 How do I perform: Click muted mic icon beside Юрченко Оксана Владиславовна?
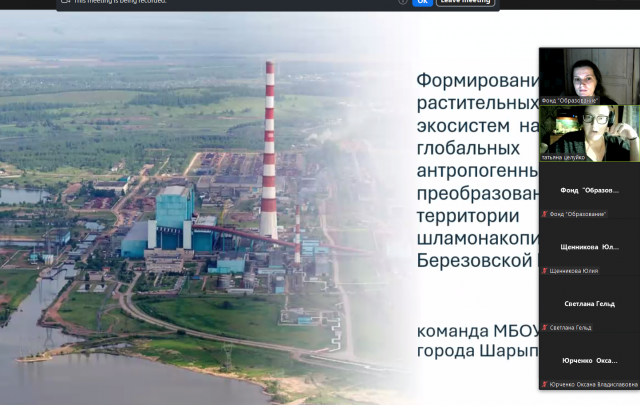[x=544, y=385]
